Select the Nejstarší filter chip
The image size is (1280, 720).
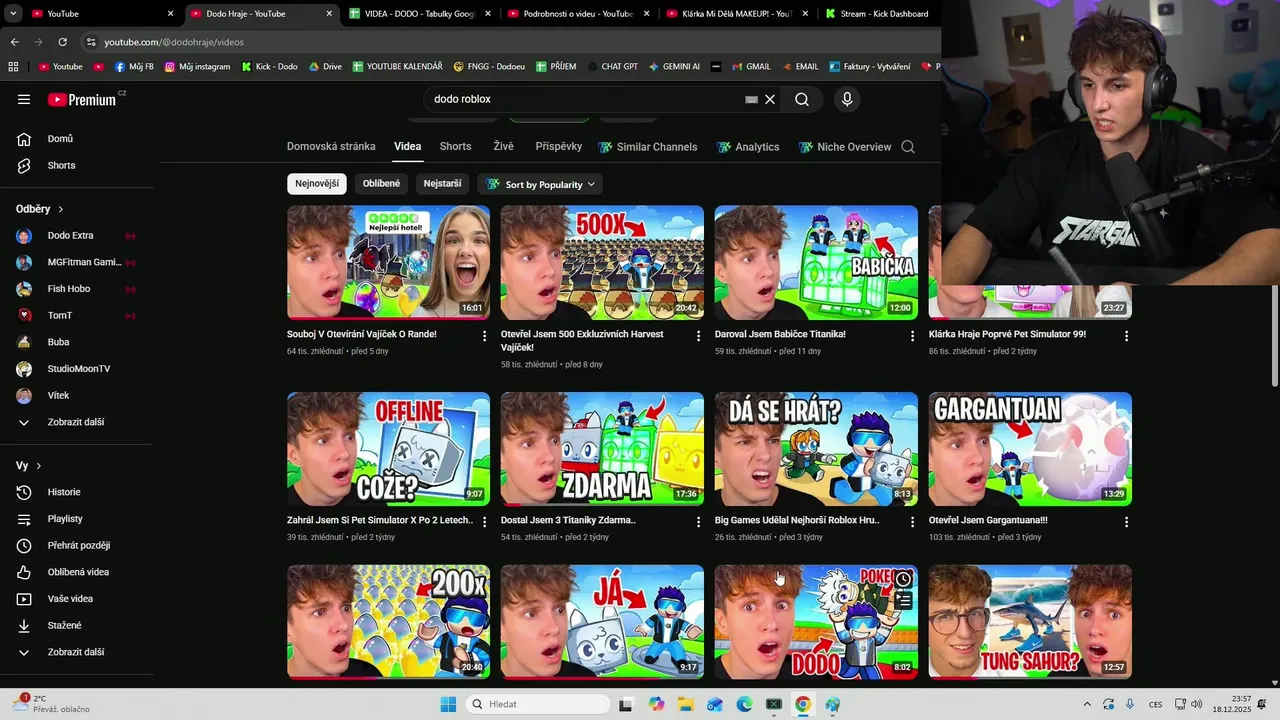(x=442, y=184)
